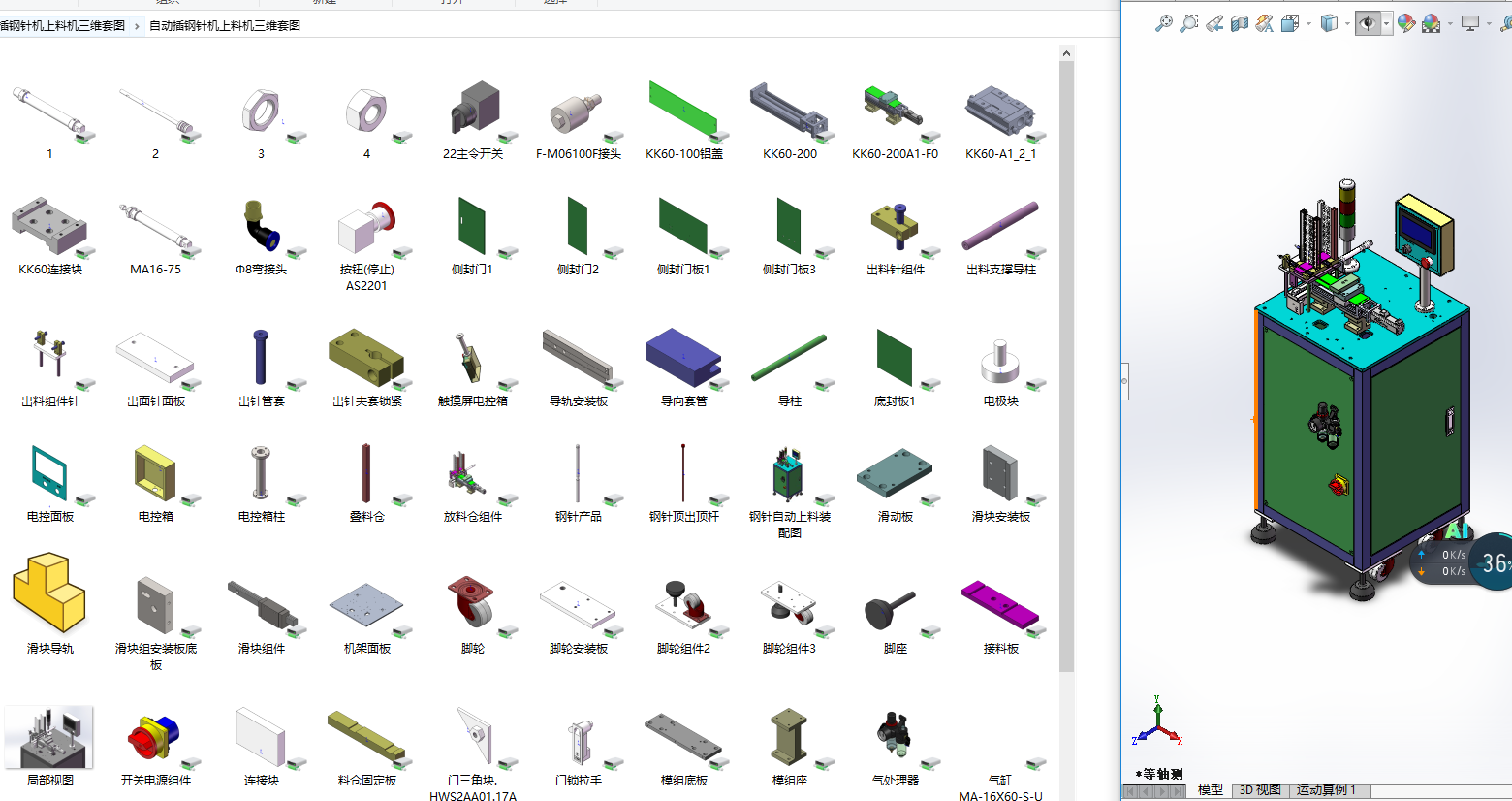Select the 电极块 file

click(x=1001, y=368)
